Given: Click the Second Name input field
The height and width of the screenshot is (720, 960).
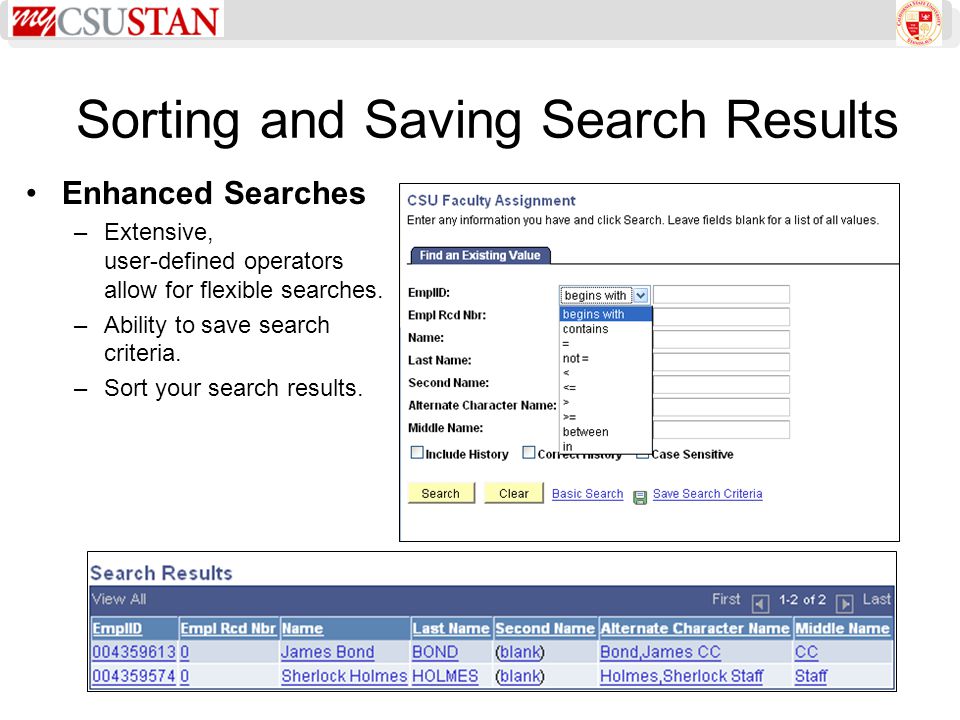Looking at the screenshot, I should coord(721,384).
